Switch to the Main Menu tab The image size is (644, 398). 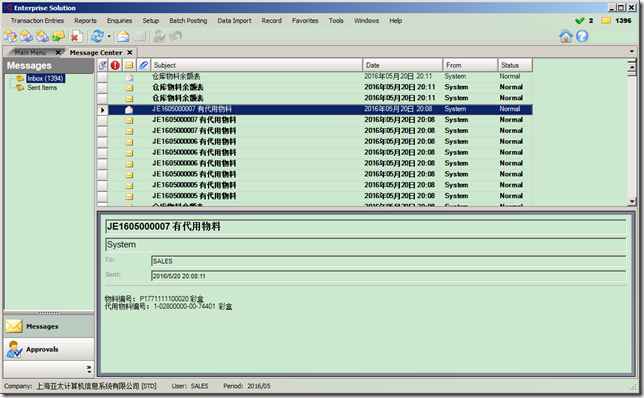[x=30, y=53]
